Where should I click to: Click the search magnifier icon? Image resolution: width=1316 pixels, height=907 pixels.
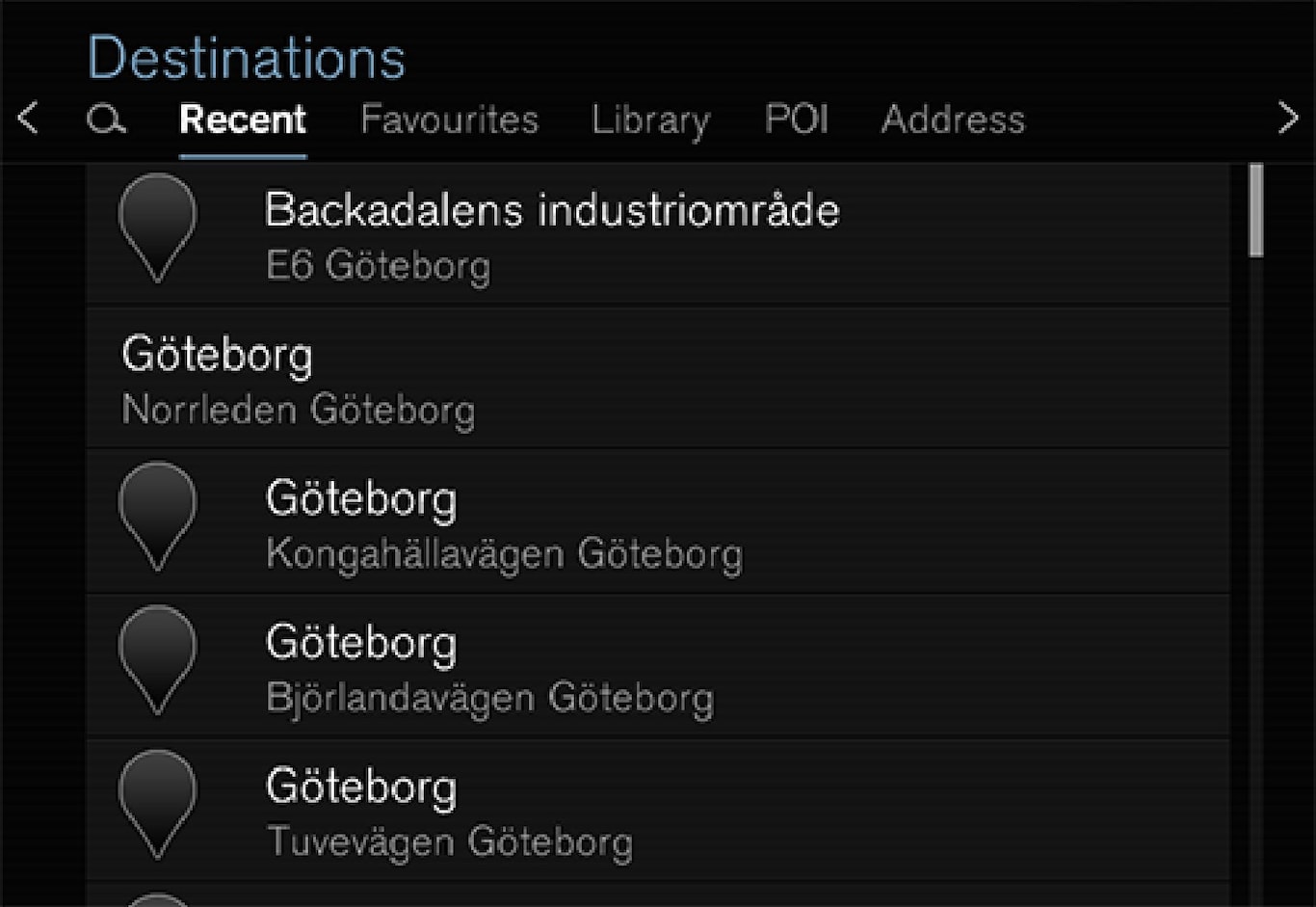tap(106, 120)
